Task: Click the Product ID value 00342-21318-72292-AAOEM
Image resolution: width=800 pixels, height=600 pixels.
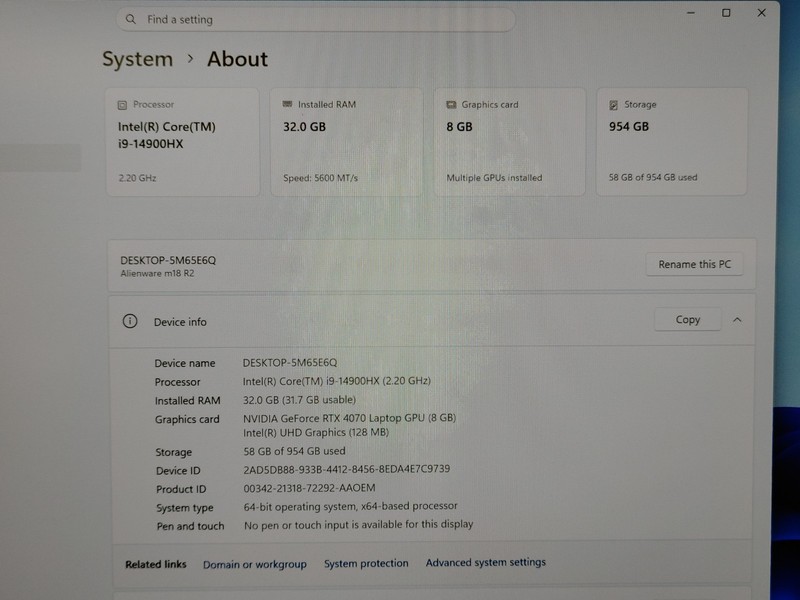Action: (x=309, y=488)
